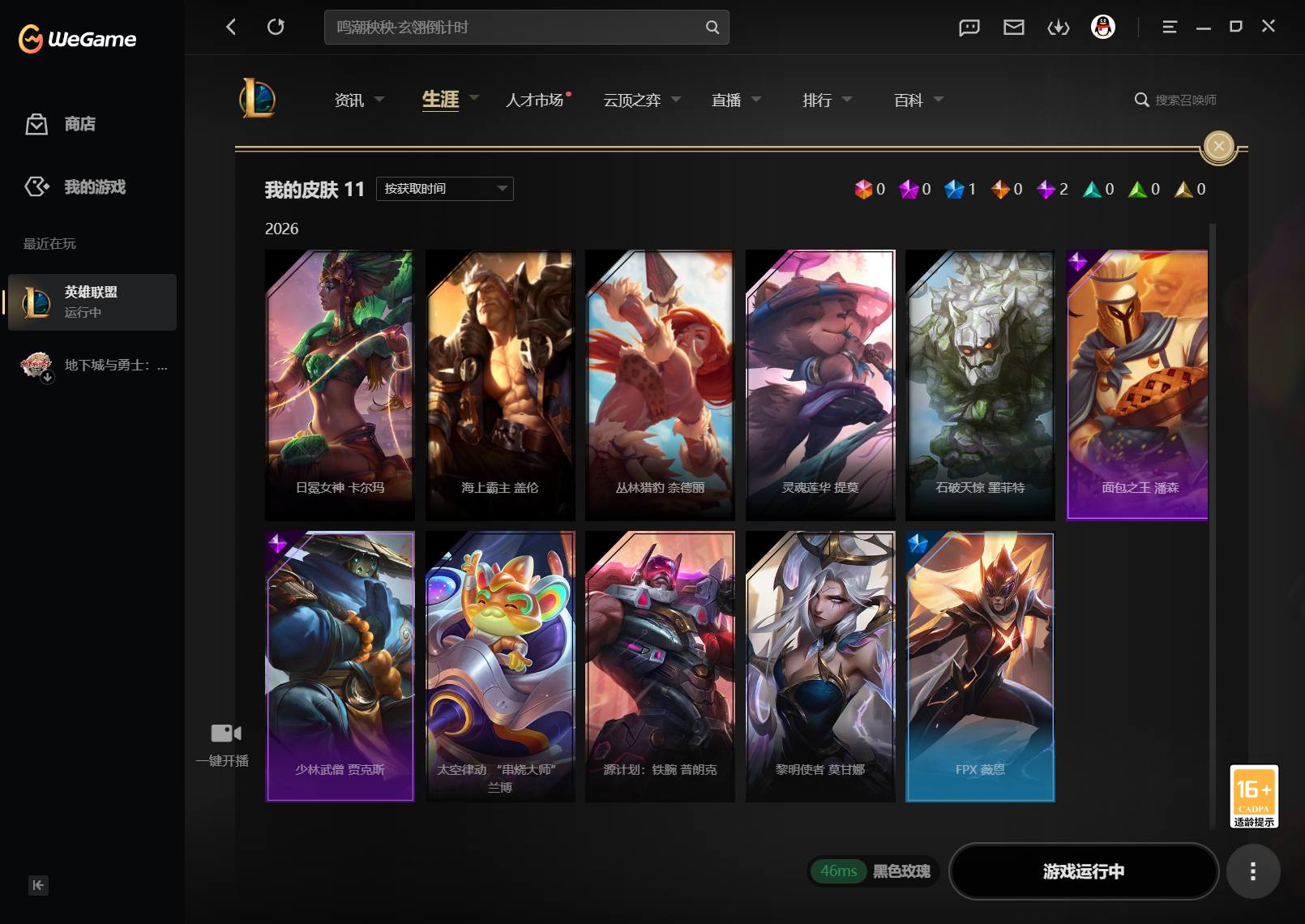The height and width of the screenshot is (924, 1305).
Task: Click the 一键开播 camera icon
Action: coord(225,733)
